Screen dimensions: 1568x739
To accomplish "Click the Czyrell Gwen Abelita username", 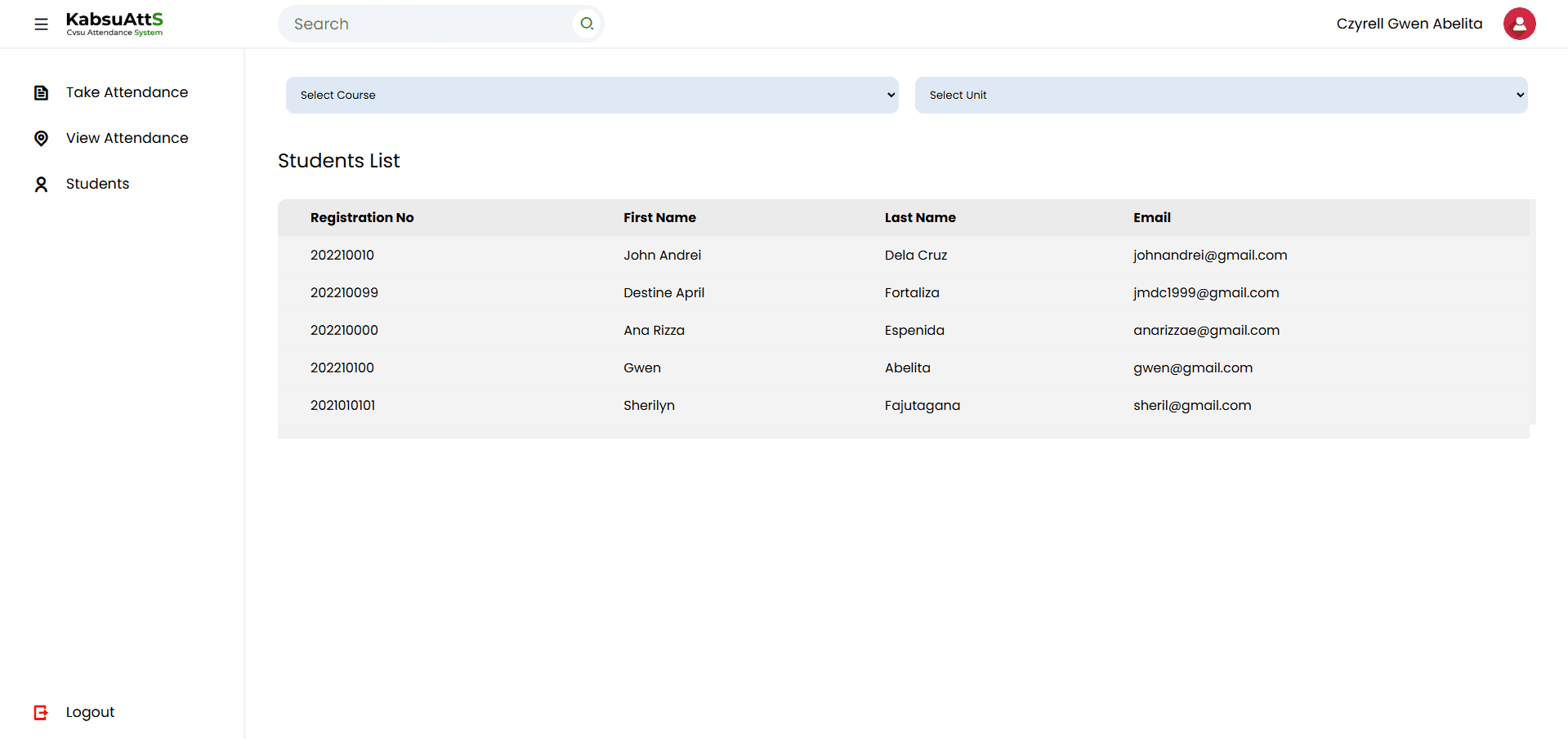I will pyautogui.click(x=1409, y=24).
